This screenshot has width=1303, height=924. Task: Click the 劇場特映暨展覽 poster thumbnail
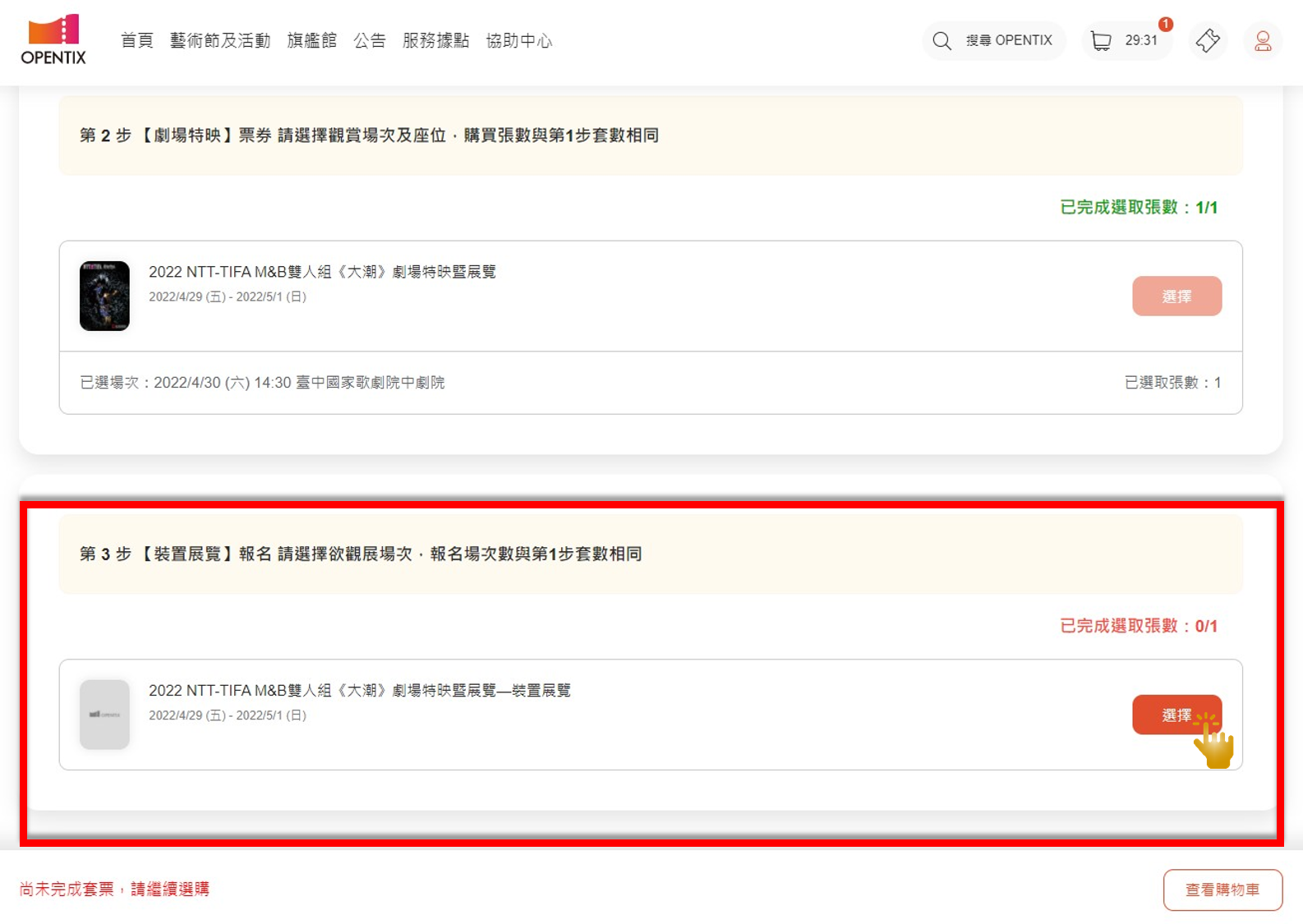pyautogui.click(x=104, y=296)
